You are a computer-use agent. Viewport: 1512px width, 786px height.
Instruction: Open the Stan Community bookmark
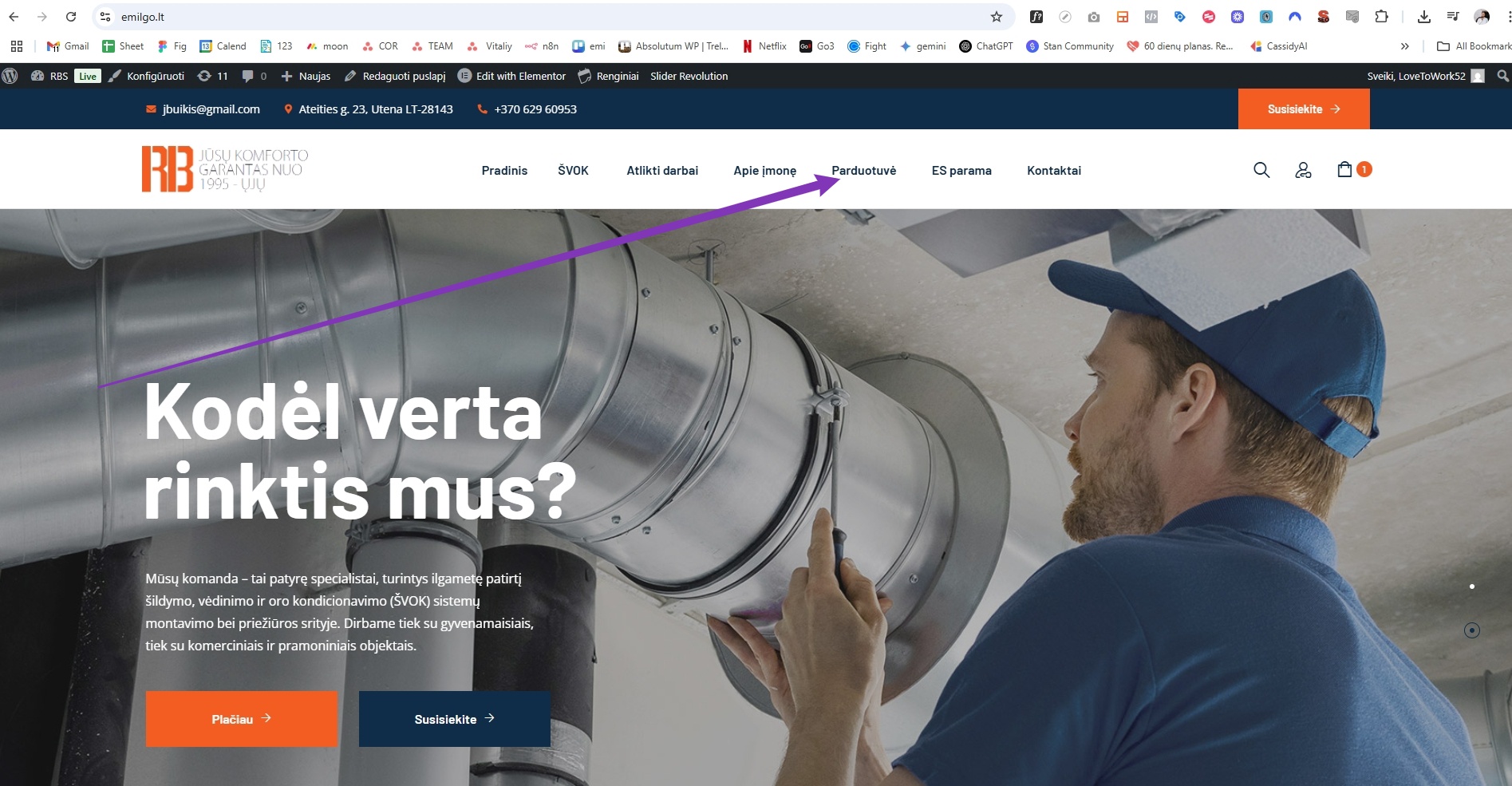click(1070, 46)
